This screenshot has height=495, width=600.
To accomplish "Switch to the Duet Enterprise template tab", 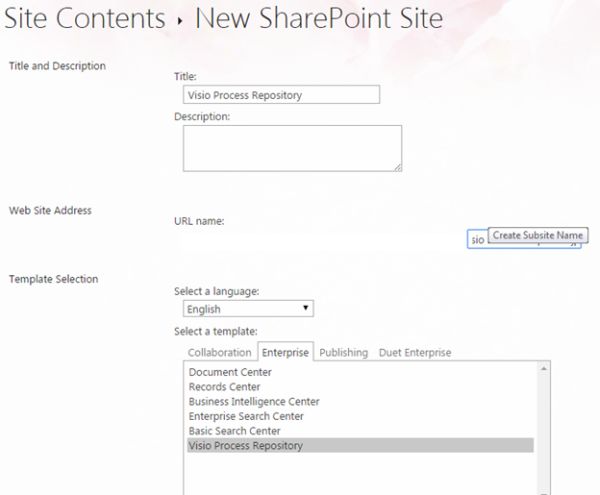I will click(415, 352).
